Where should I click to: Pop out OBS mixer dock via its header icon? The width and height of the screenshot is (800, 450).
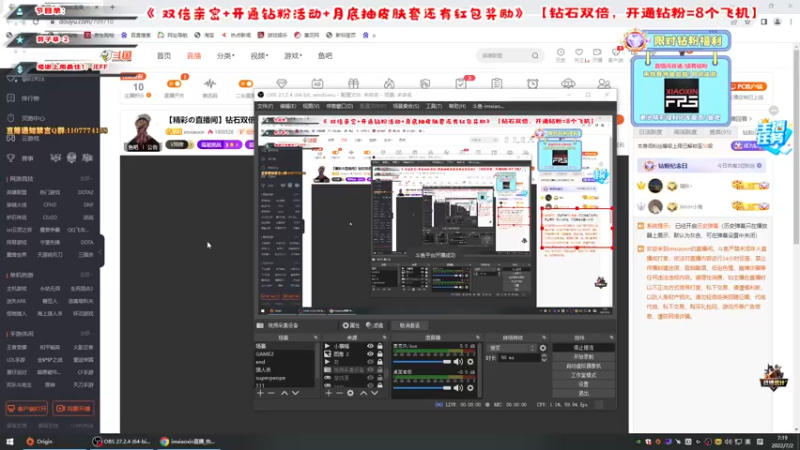(478, 337)
